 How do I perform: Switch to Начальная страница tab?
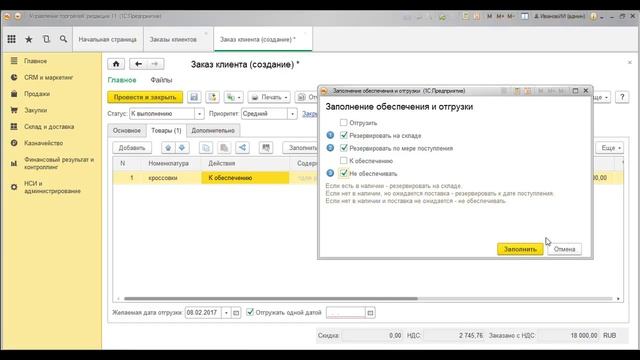coord(108,39)
